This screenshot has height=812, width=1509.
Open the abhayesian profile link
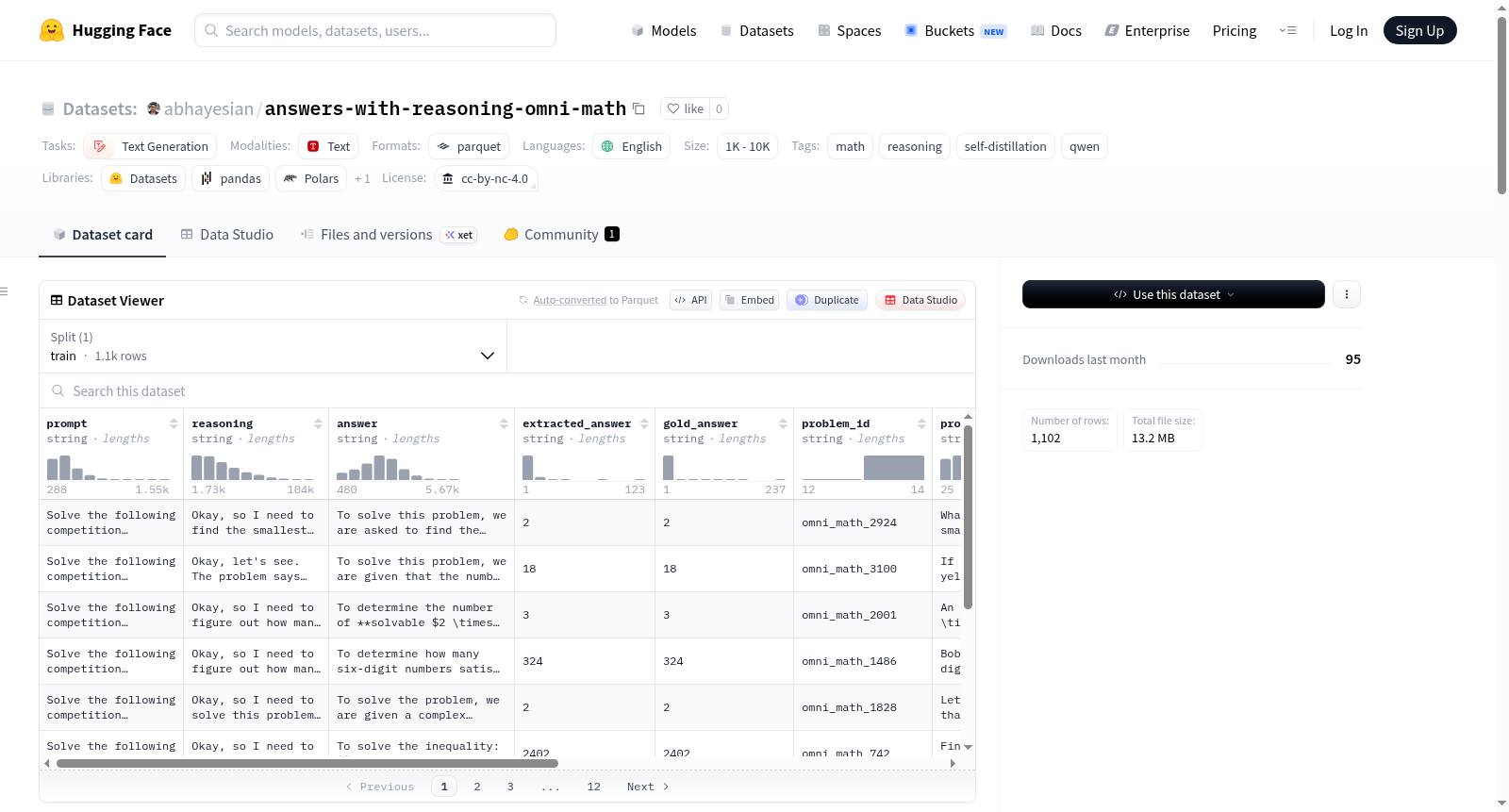pos(208,108)
